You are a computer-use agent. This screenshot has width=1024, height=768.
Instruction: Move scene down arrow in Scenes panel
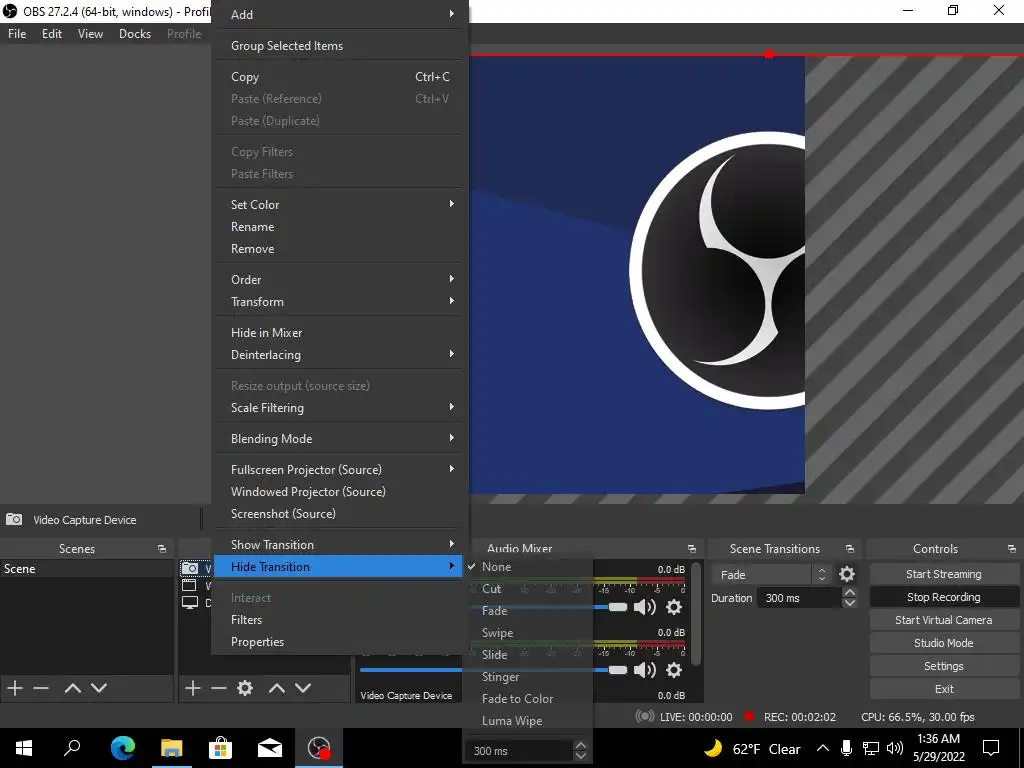coord(99,688)
